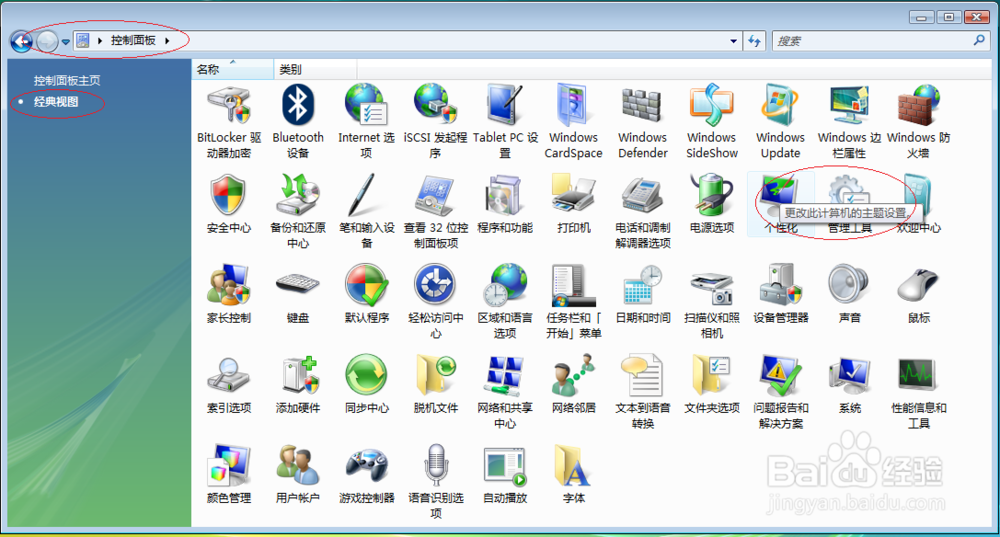
Task: Open 键盘 icon
Action: pyautogui.click(x=298, y=285)
